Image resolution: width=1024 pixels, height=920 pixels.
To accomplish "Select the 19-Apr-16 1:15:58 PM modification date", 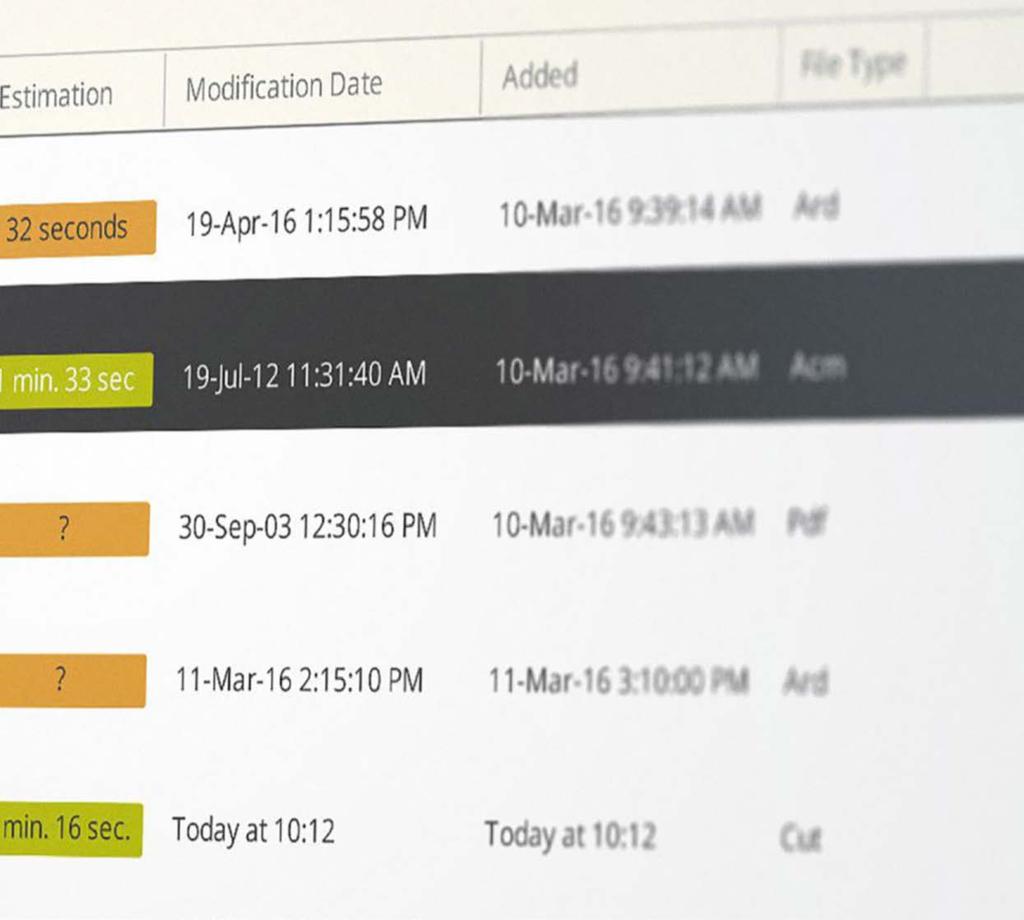I will (x=307, y=221).
